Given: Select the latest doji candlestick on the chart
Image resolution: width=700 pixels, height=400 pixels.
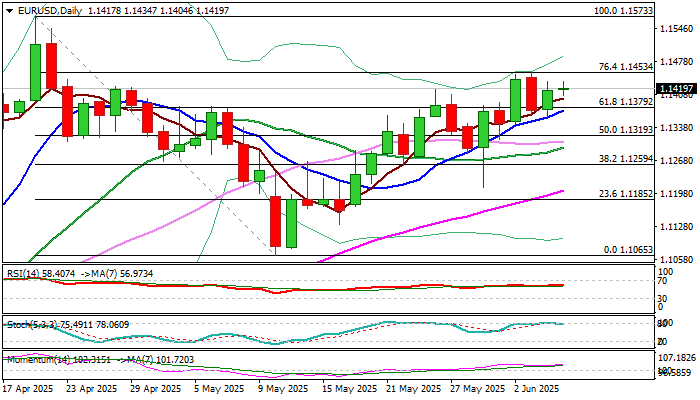Looking at the screenshot, I should pyautogui.click(x=564, y=89).
